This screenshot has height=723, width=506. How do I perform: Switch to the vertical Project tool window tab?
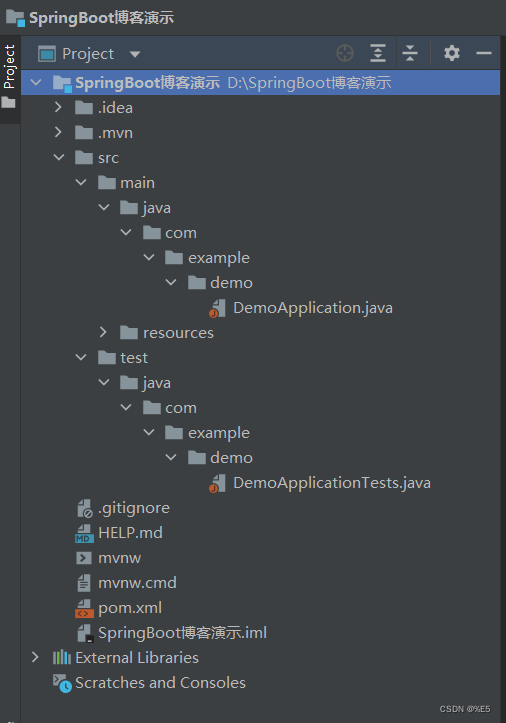9,67
